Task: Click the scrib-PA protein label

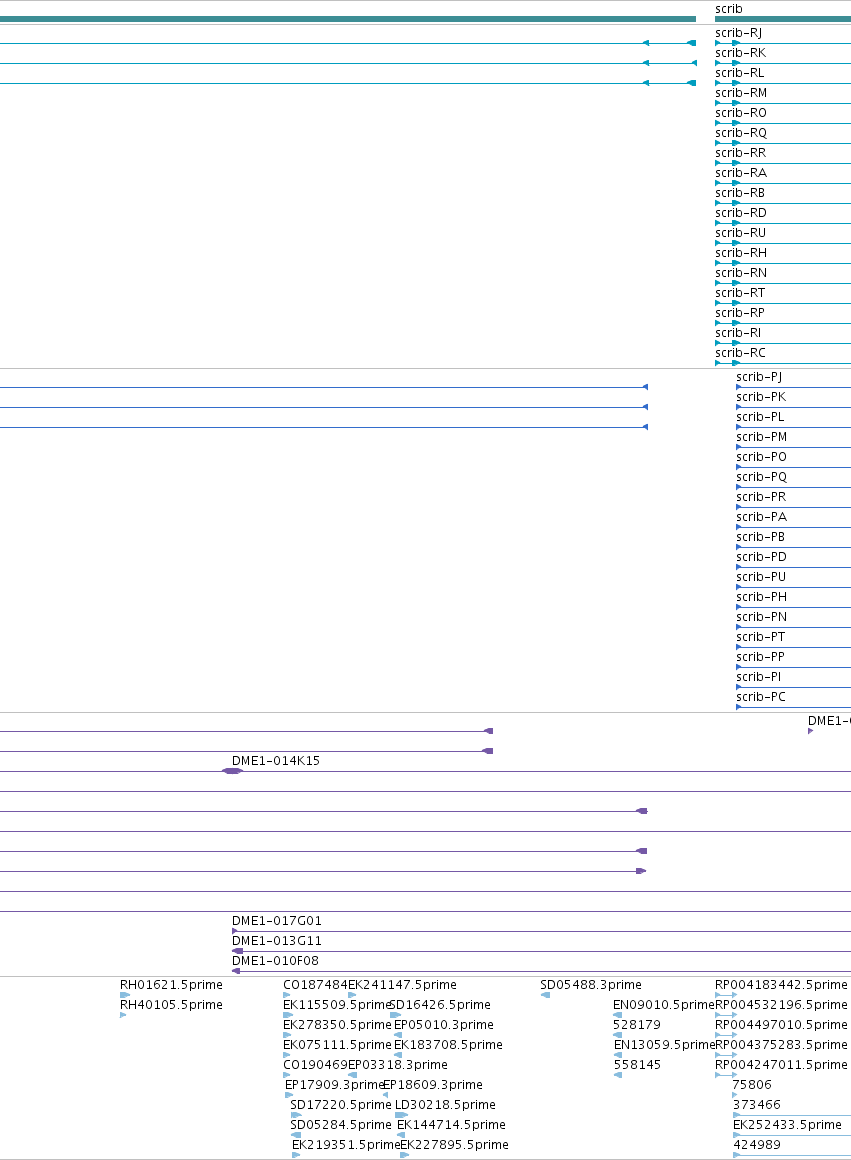Action: click(x=761, y=516)
